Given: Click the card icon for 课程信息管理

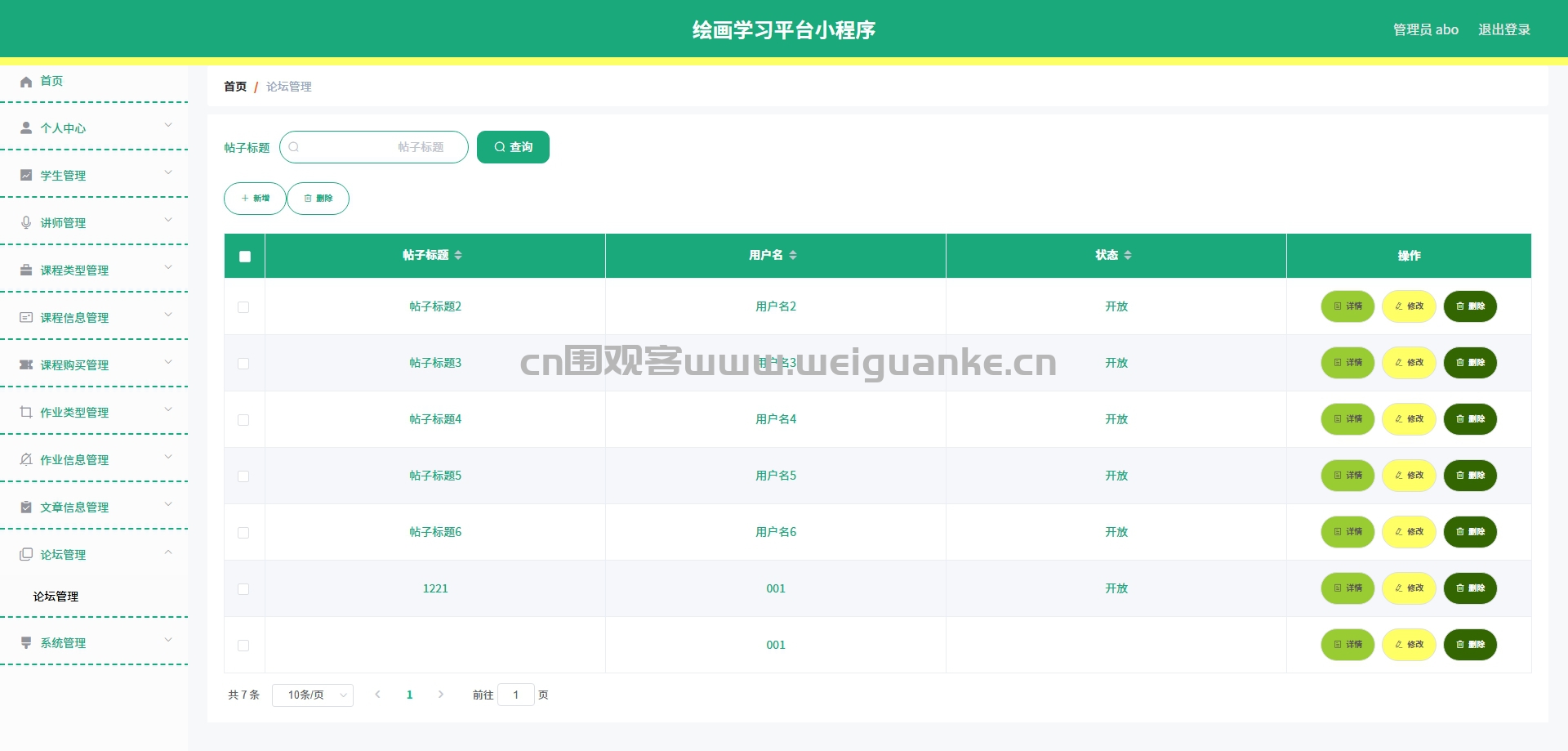Looking at the screenshot, I should click(x=26, y=318).
